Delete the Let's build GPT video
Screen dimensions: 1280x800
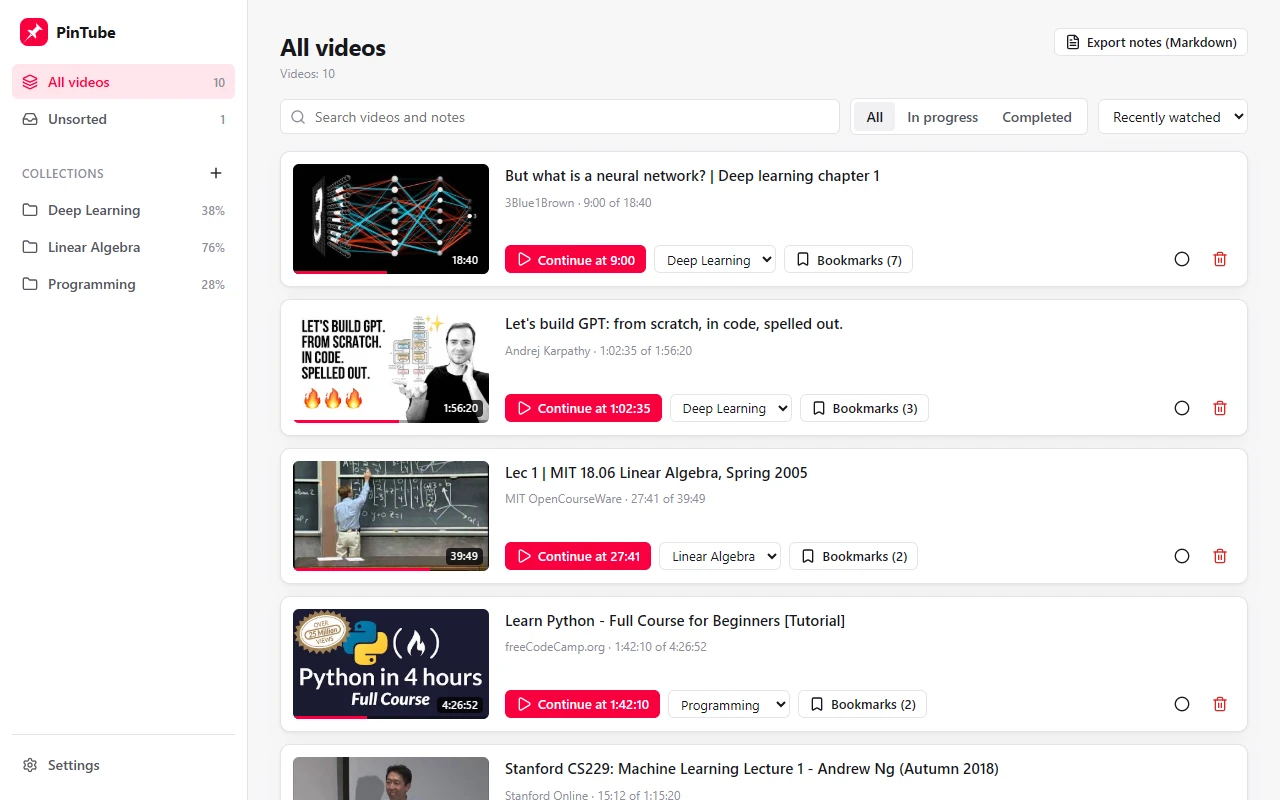[1220, 408]
